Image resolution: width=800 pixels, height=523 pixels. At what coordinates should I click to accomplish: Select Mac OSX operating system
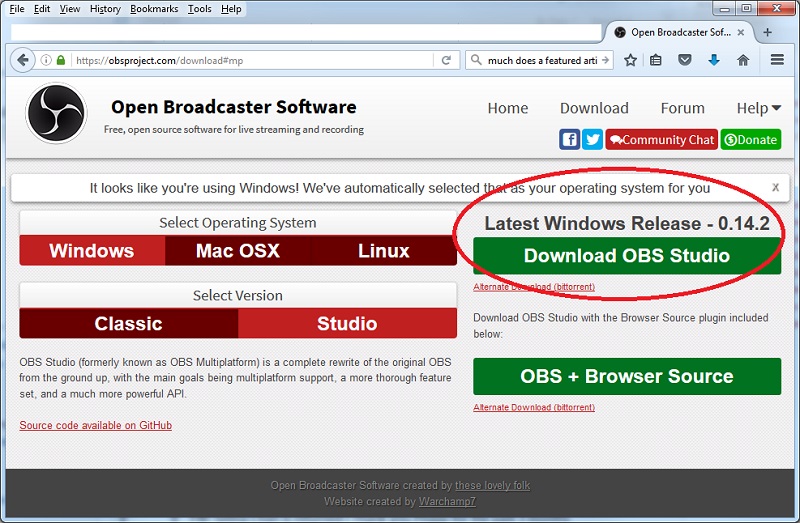[x=238, y=251]
